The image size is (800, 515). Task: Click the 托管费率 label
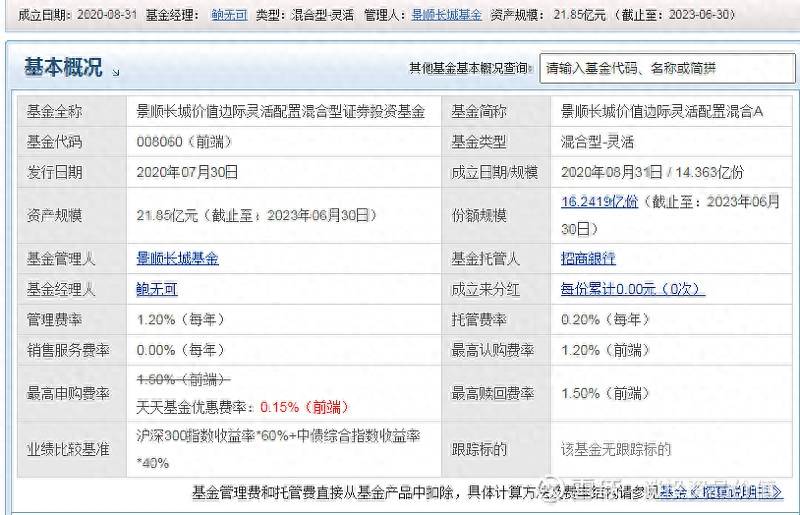(x=479, y=320)
